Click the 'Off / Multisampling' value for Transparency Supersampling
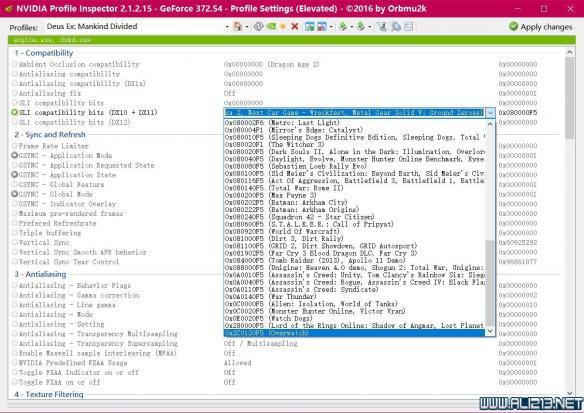 tap(260, 343)
